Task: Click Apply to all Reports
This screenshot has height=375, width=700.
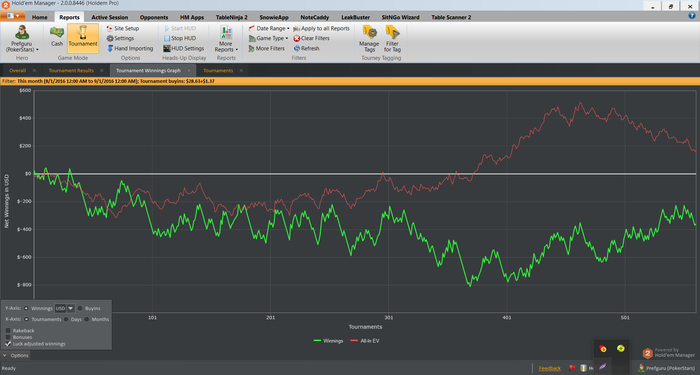Action: tap(321, 28)
